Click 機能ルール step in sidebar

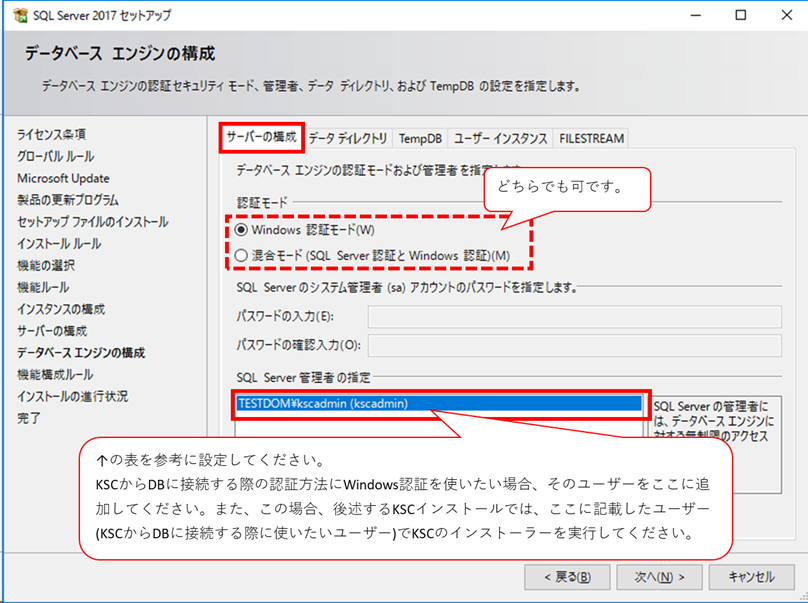[x=43, y=287]
